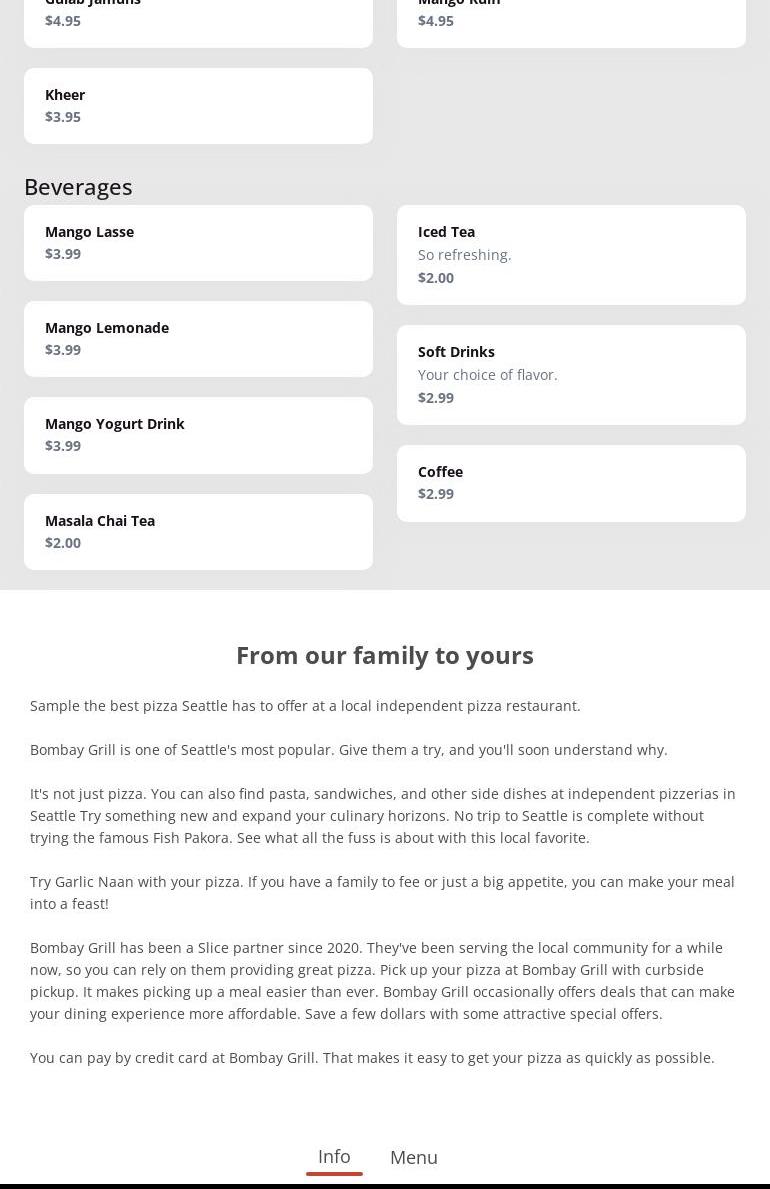Pick the Masala Chai Tea card

198,532
